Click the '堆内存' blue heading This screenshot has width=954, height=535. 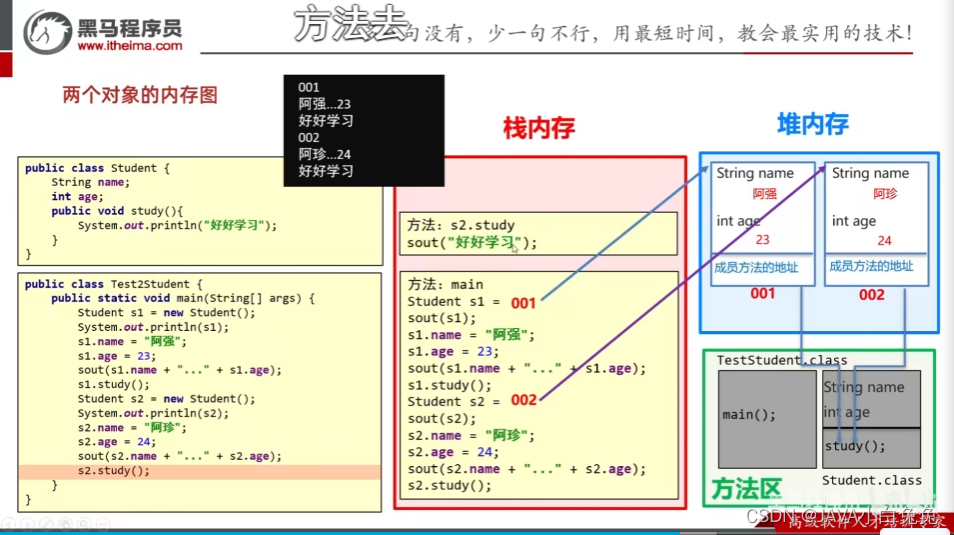[x=813, y=124]
